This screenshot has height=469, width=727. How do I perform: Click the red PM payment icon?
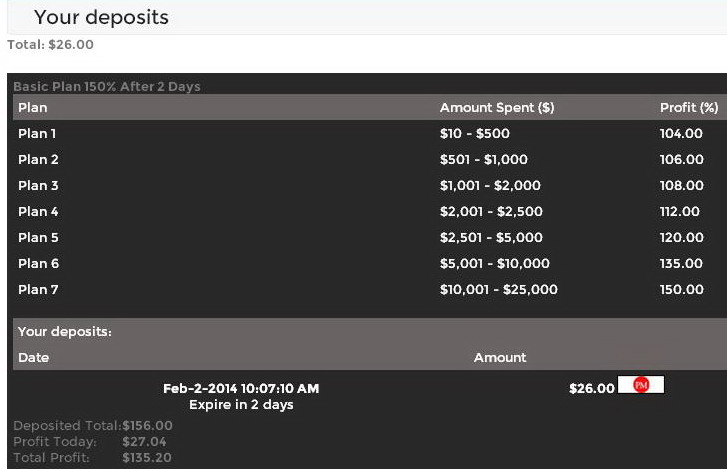[641, 386]
